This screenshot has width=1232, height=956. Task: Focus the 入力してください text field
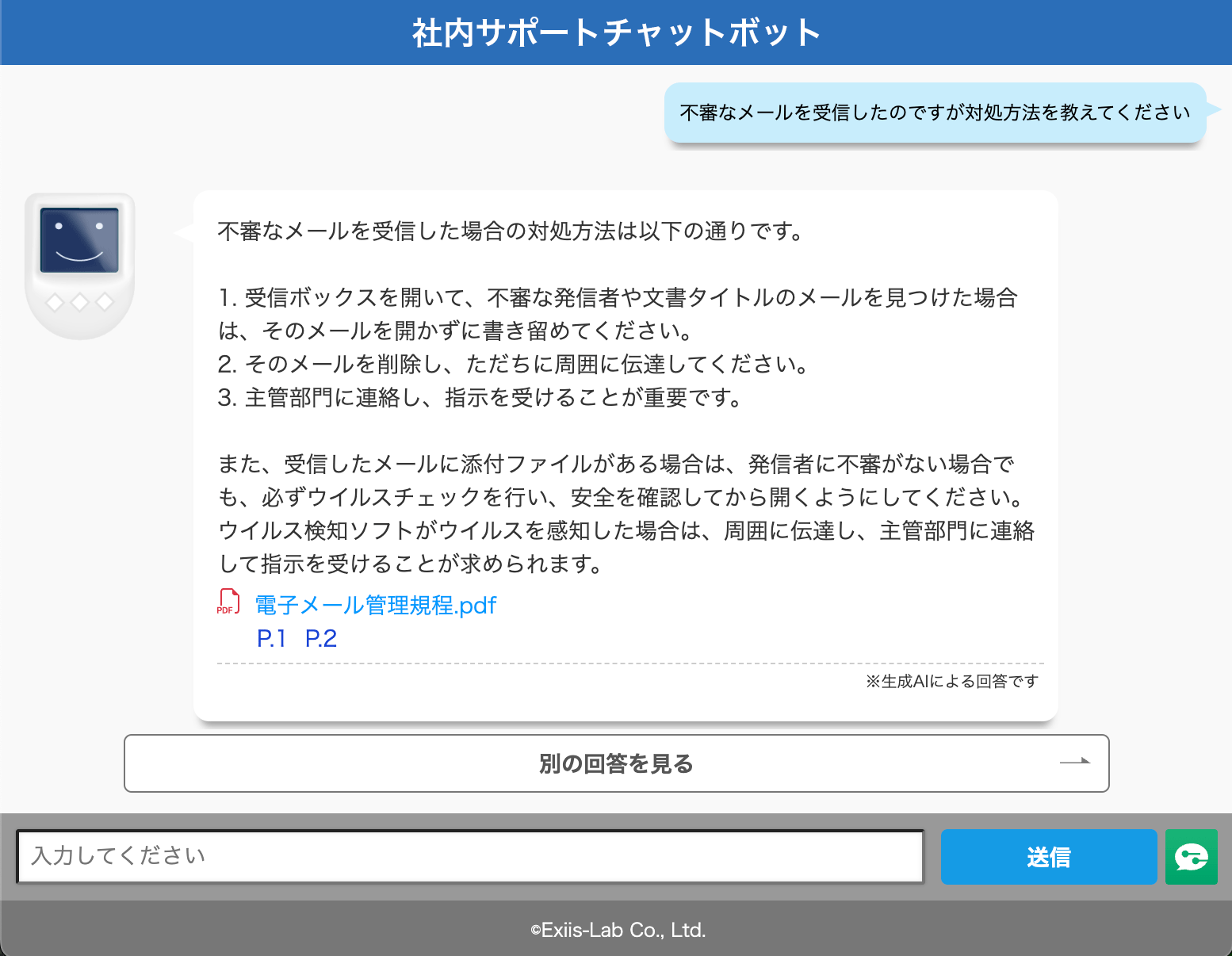[470, 856]
